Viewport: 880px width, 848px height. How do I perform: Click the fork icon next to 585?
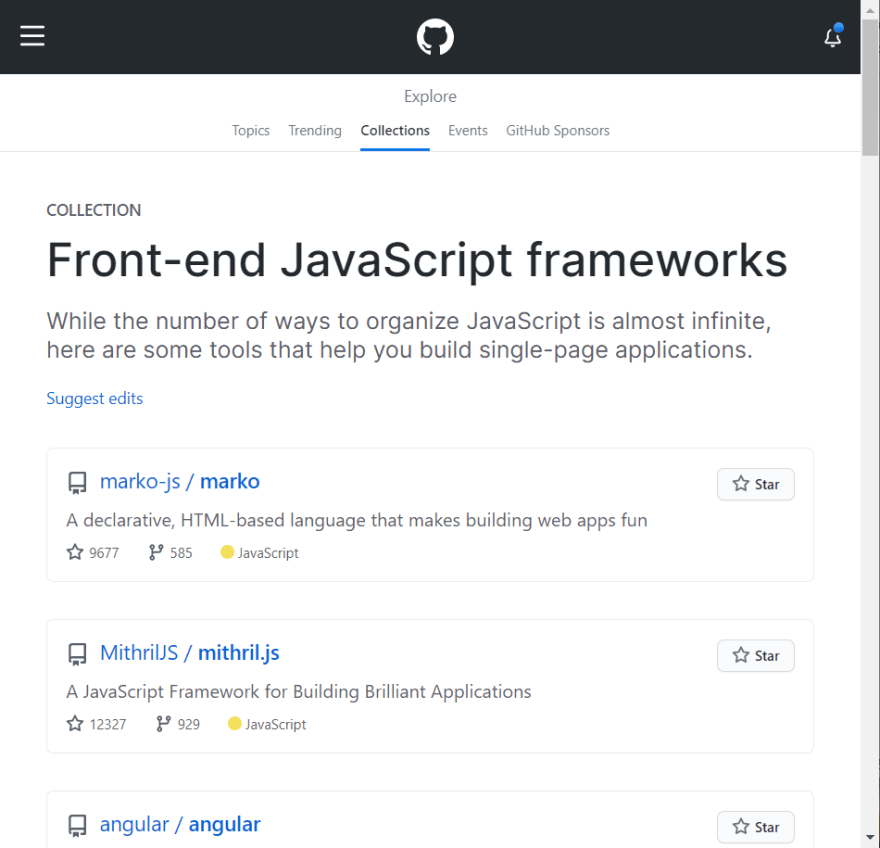[155, 552]
